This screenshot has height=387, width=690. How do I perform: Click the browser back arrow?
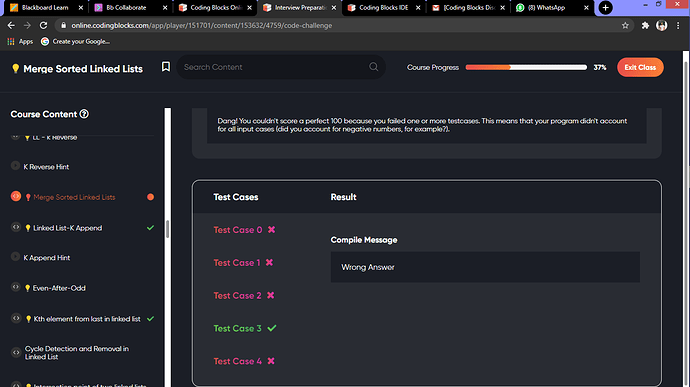coord(11,26)
